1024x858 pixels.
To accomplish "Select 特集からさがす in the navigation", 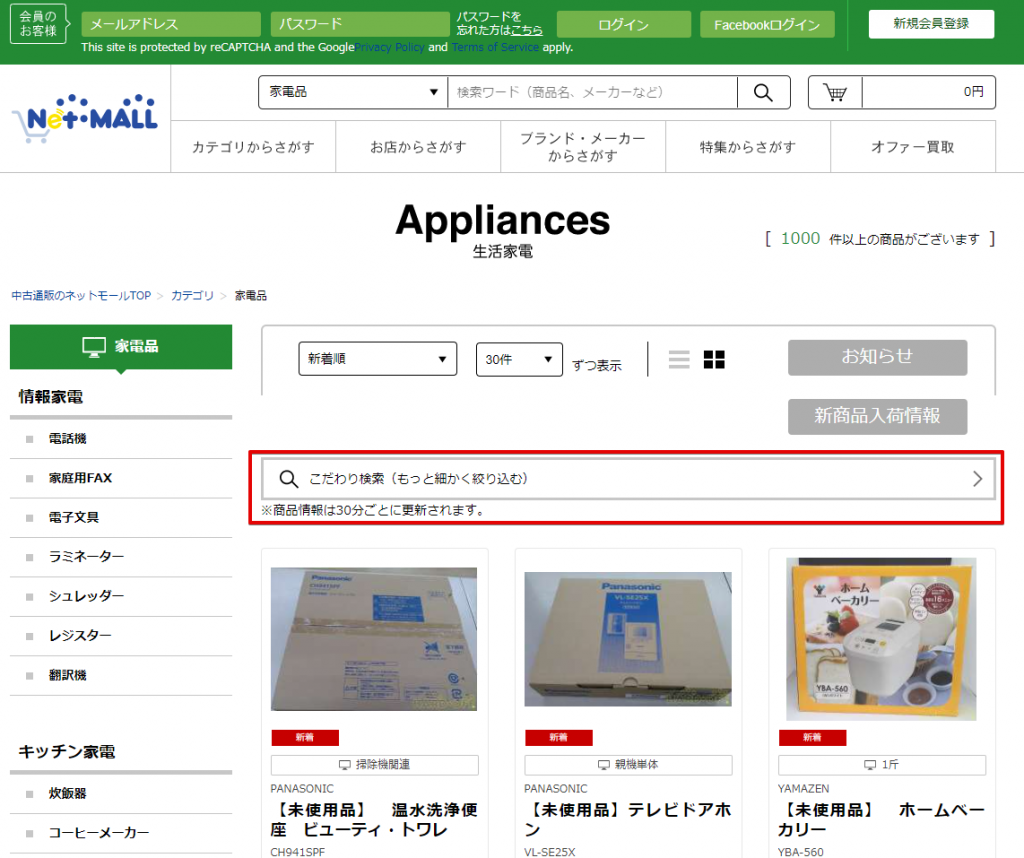I will click(x=747, y=147).
